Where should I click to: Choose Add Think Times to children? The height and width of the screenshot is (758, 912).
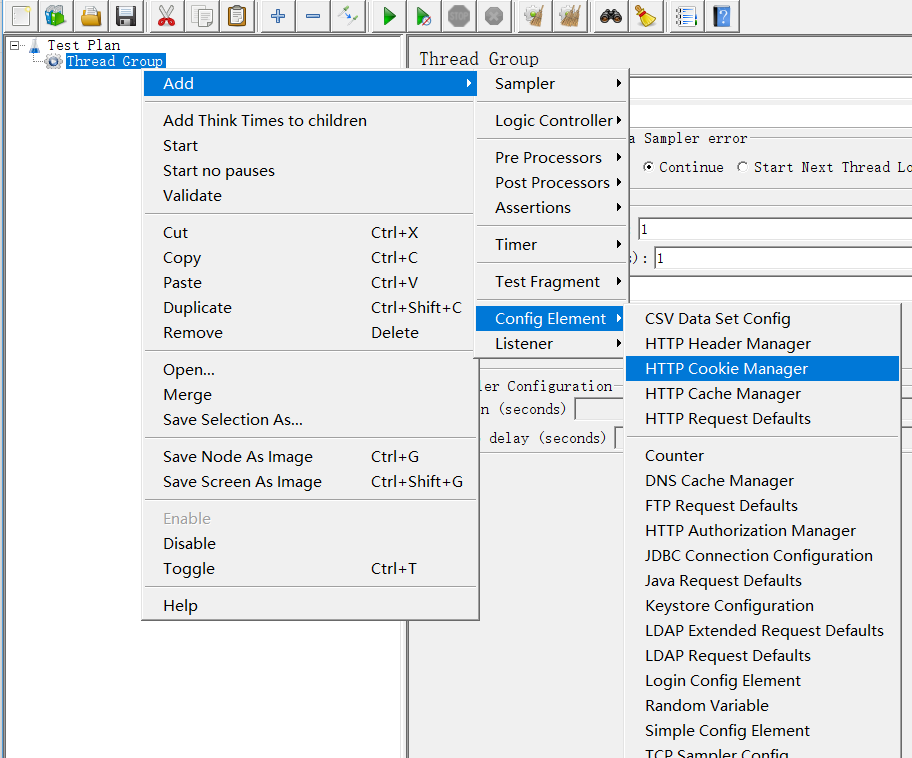[x=310, y=120]
